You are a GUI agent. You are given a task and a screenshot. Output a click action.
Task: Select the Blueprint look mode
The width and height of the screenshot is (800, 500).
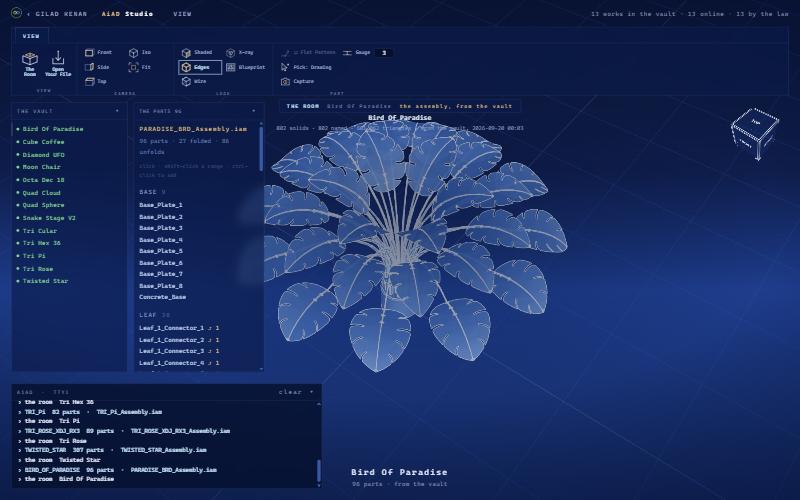246,67
